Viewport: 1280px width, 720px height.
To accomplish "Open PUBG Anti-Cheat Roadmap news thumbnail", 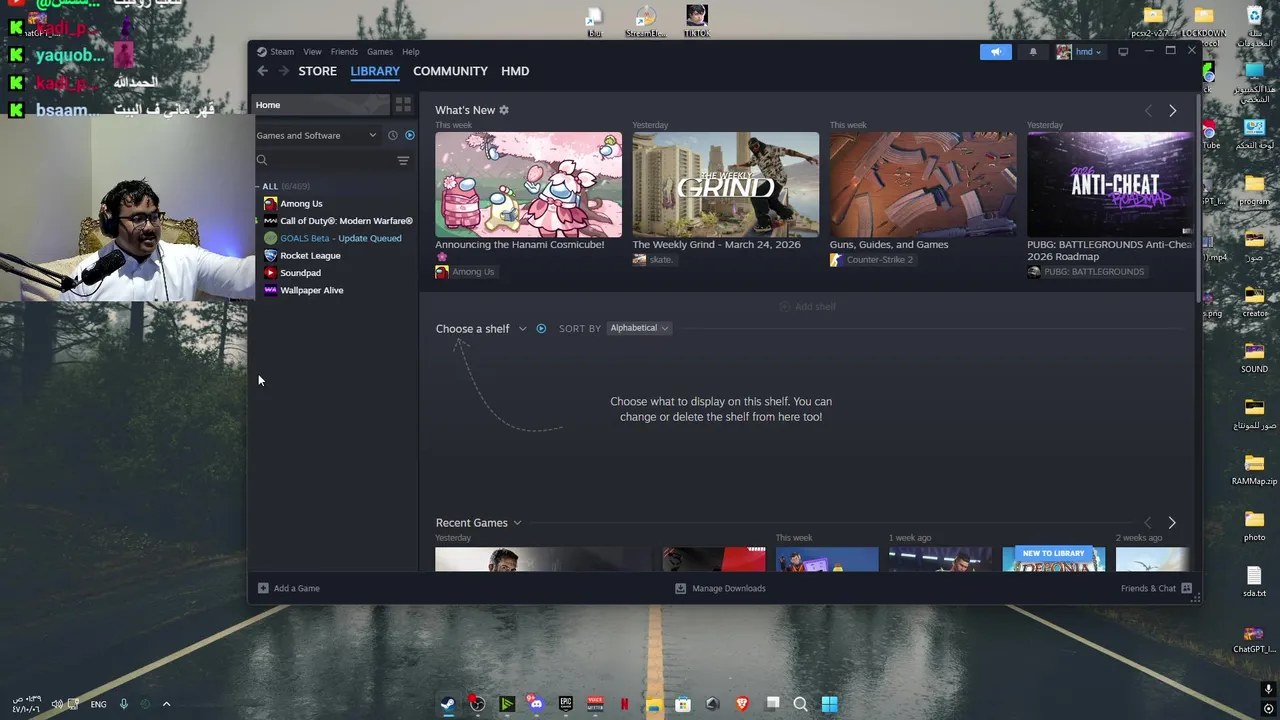I will (1110, 185).
